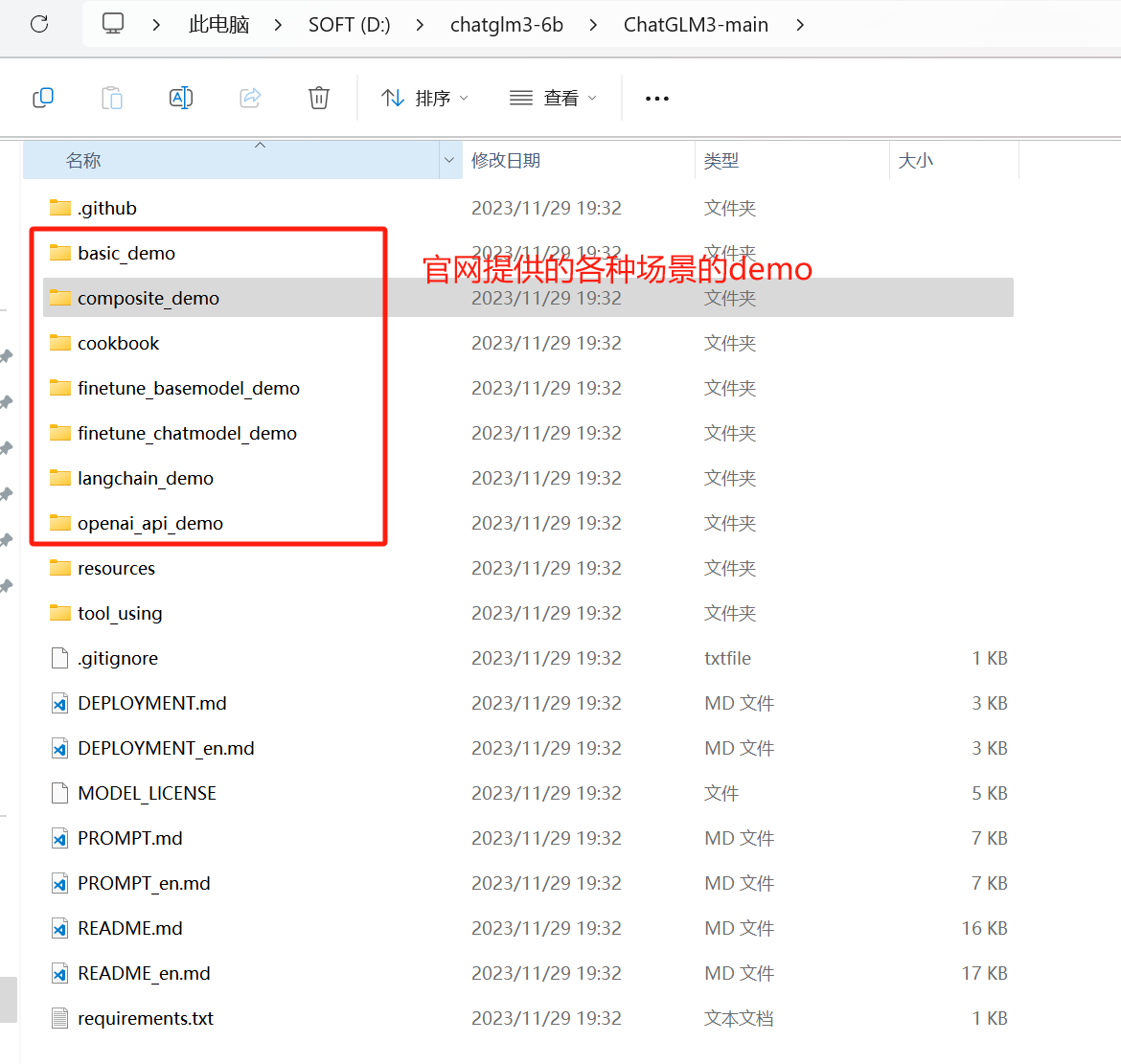Click the Rename icon in the toolbar
1121x1064 pixels.
click(181, 97)
